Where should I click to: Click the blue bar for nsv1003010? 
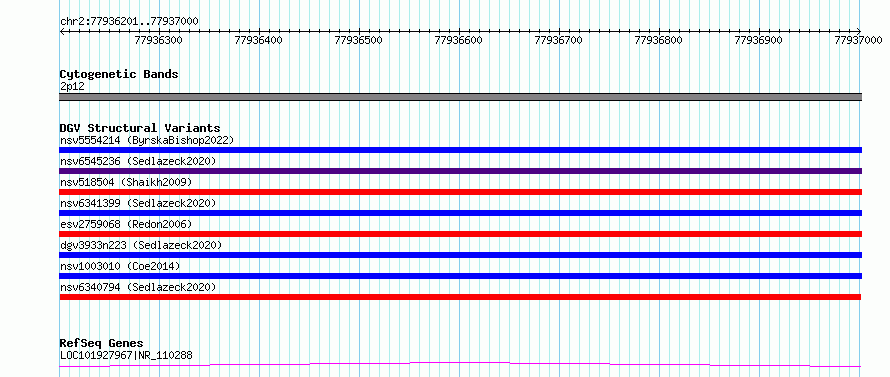(460, 276)
